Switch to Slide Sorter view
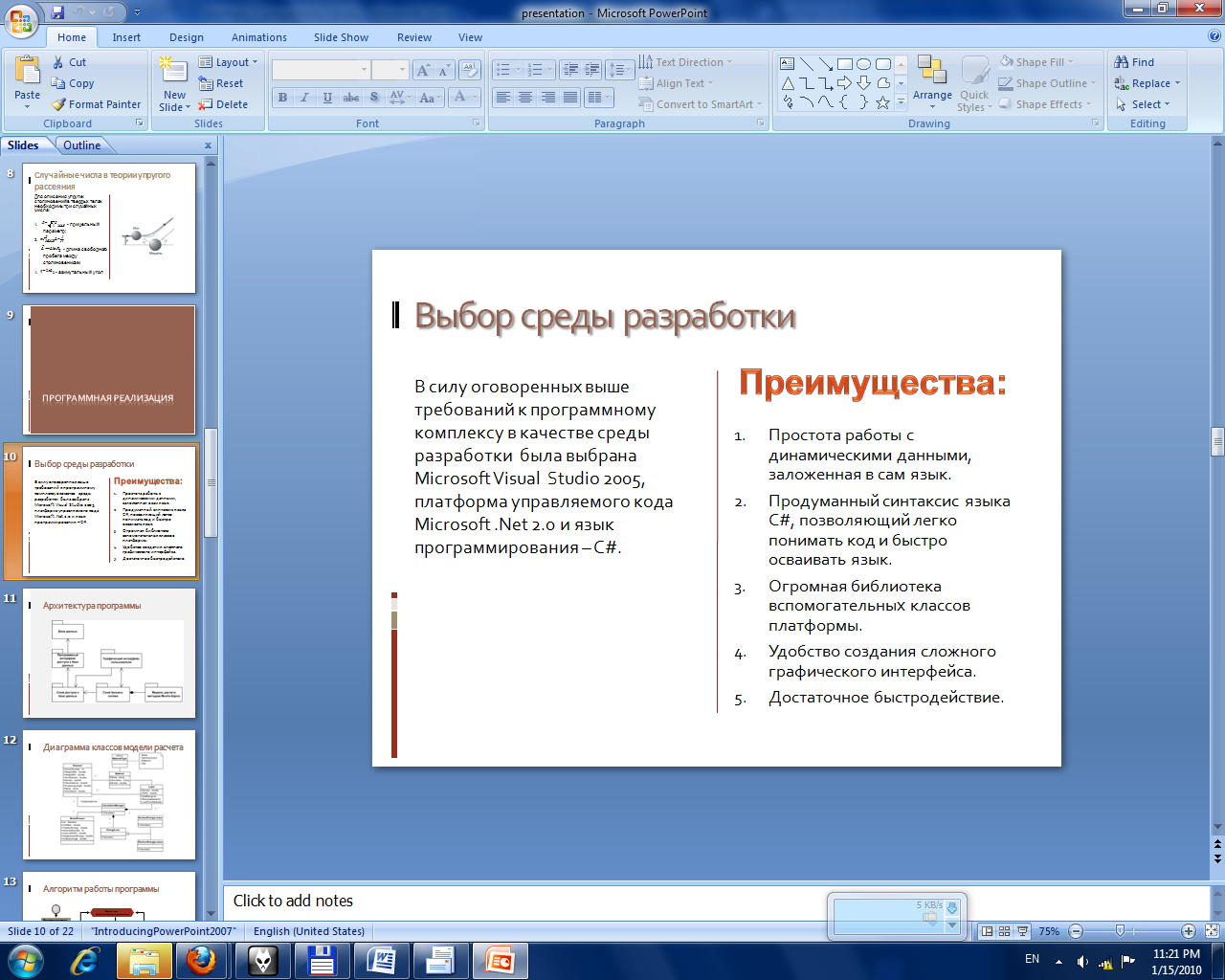 [x=1004, y=931]
